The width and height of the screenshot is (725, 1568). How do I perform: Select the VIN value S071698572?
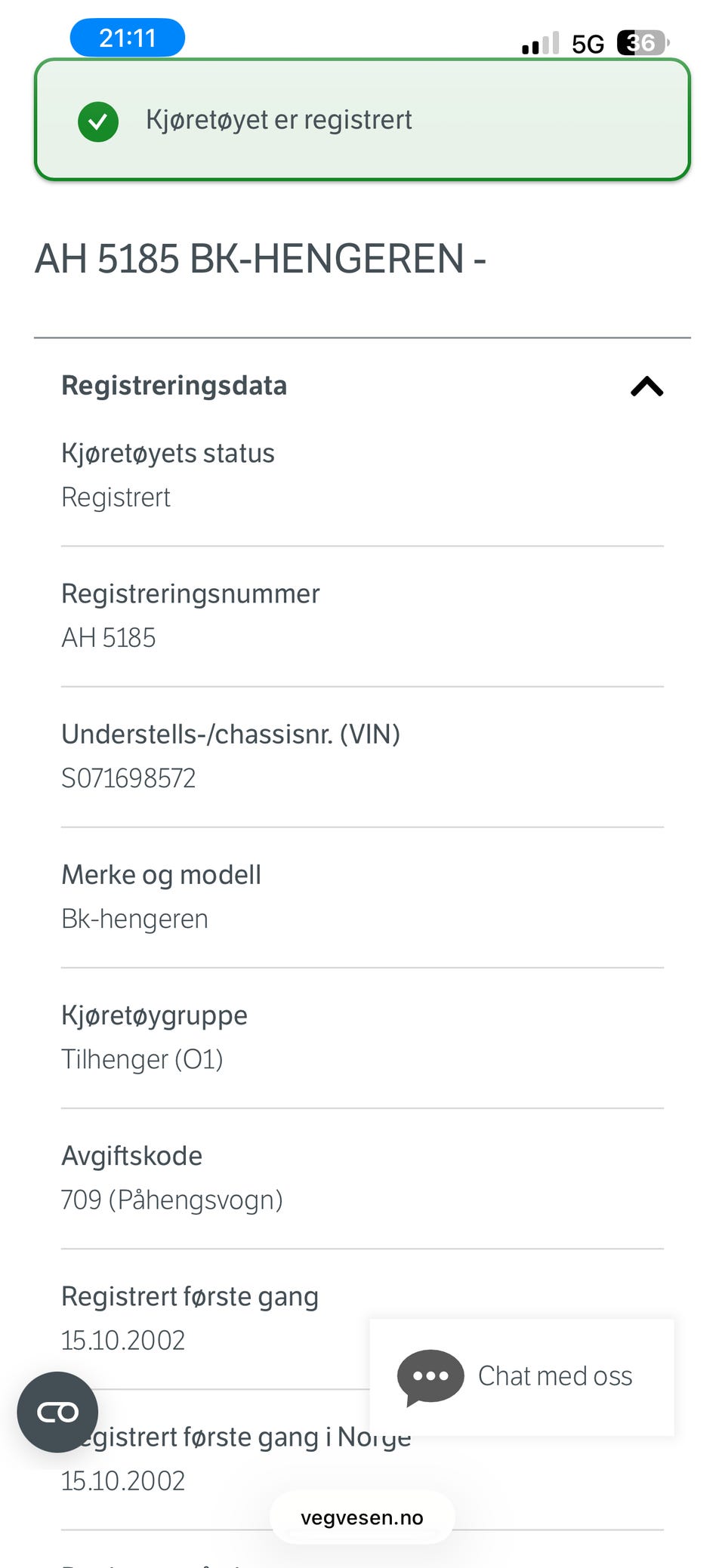pos(128,778)
